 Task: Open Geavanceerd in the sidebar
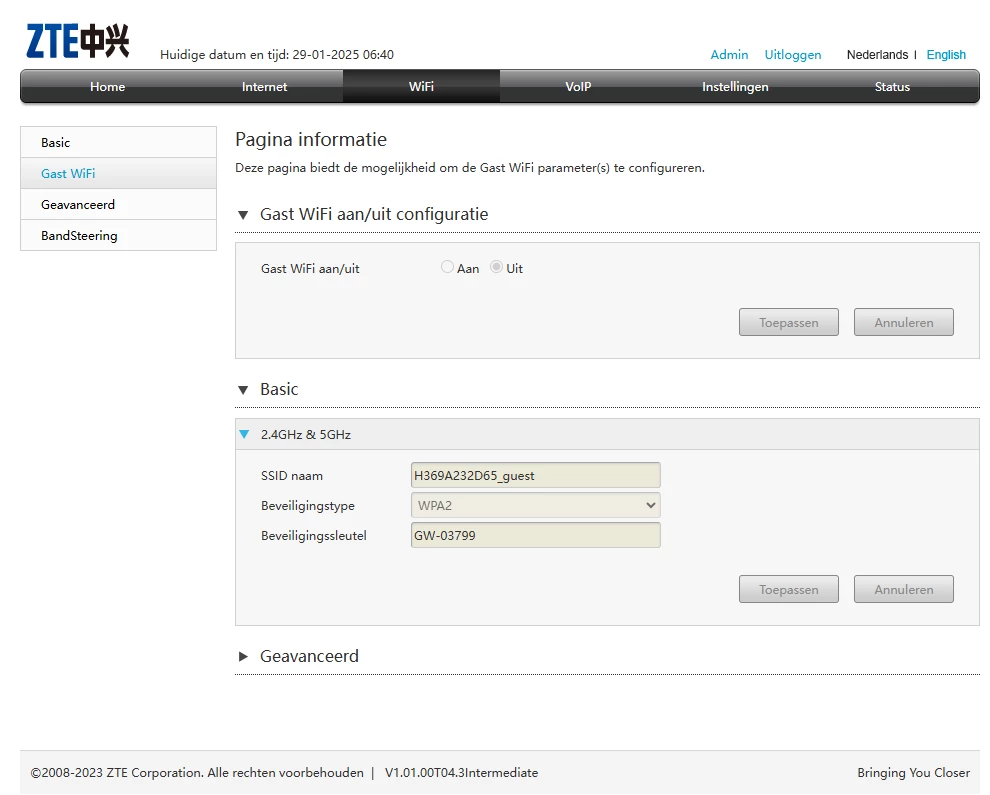119,205
